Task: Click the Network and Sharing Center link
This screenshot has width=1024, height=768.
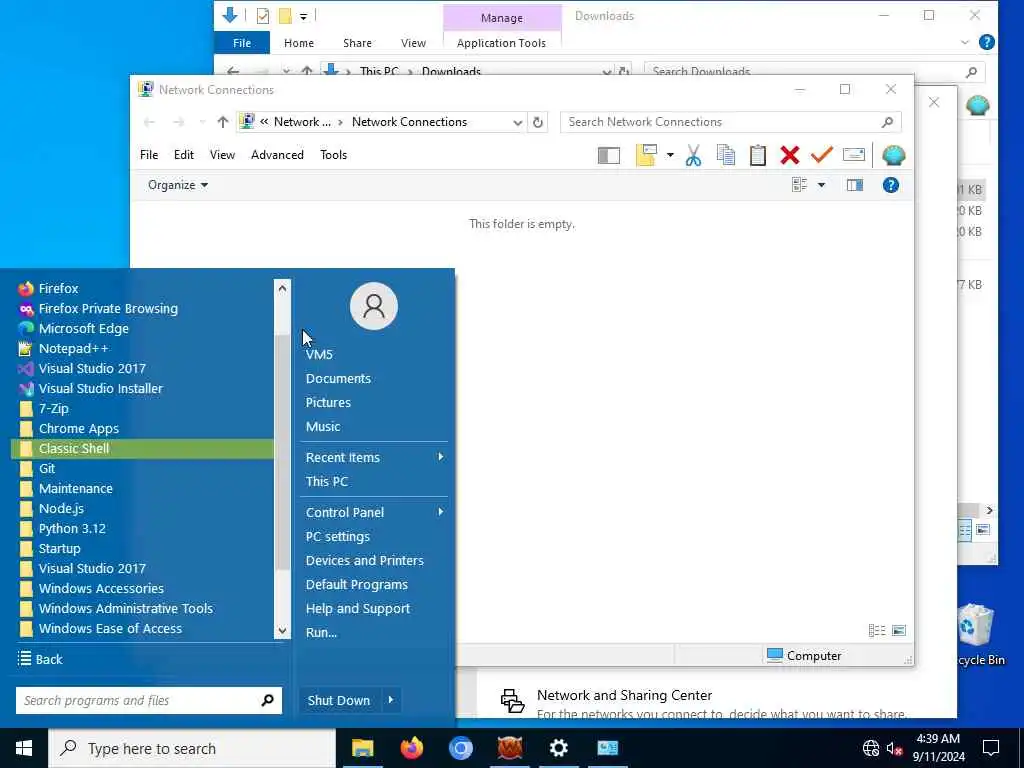Action: 624,696
